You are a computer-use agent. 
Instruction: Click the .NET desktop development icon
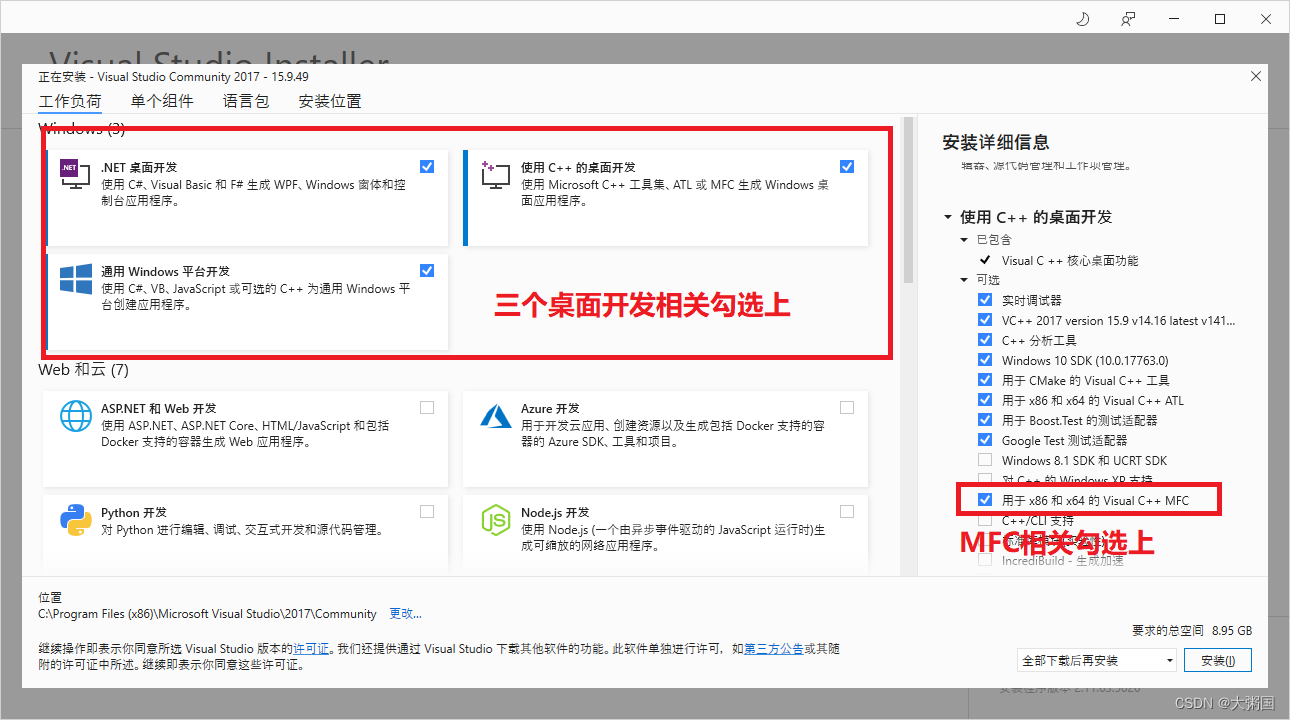click(x=76, y=176)
